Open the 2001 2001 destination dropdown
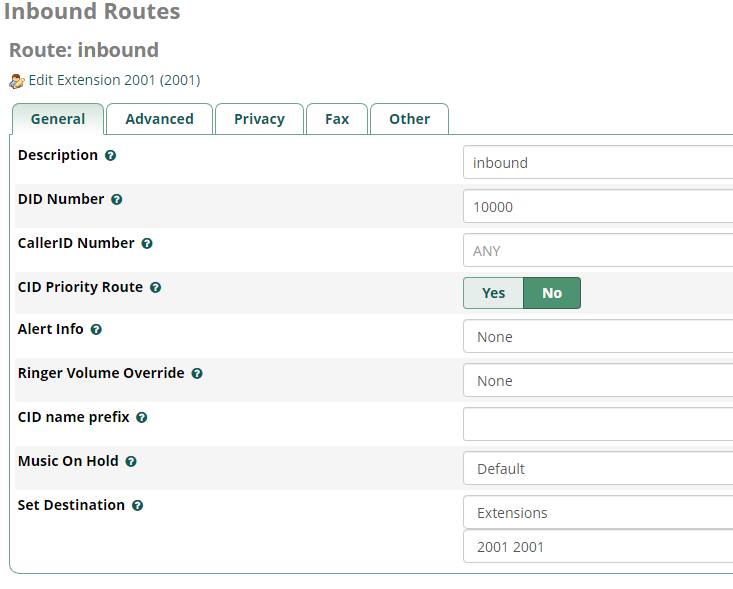 coord(598,546)
